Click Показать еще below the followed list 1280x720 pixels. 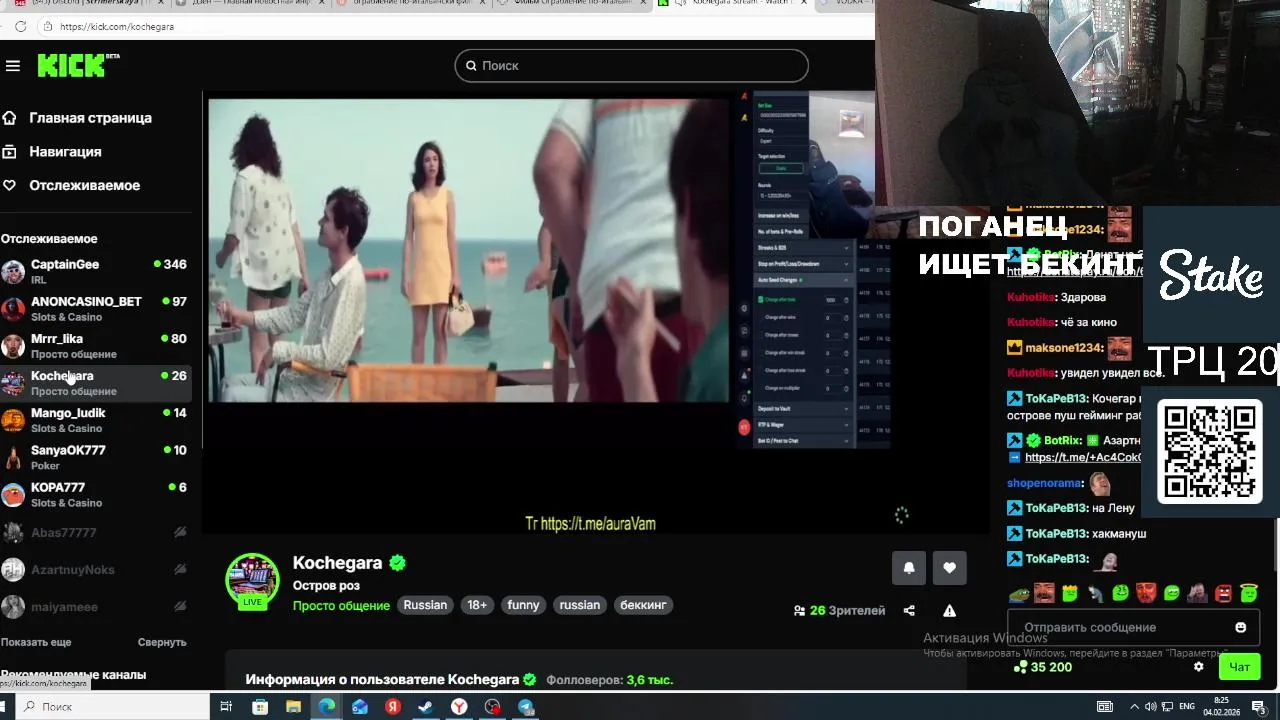[x=36, y=642]
